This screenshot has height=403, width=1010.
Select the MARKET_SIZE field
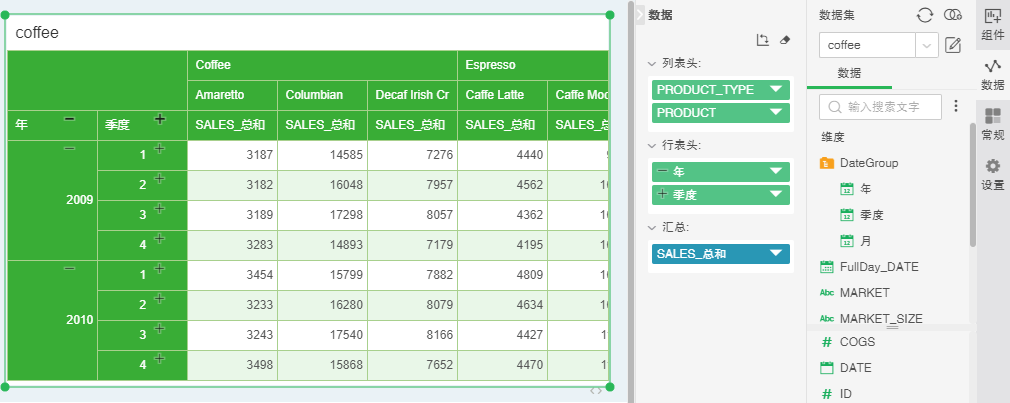[x=880, y=318]
